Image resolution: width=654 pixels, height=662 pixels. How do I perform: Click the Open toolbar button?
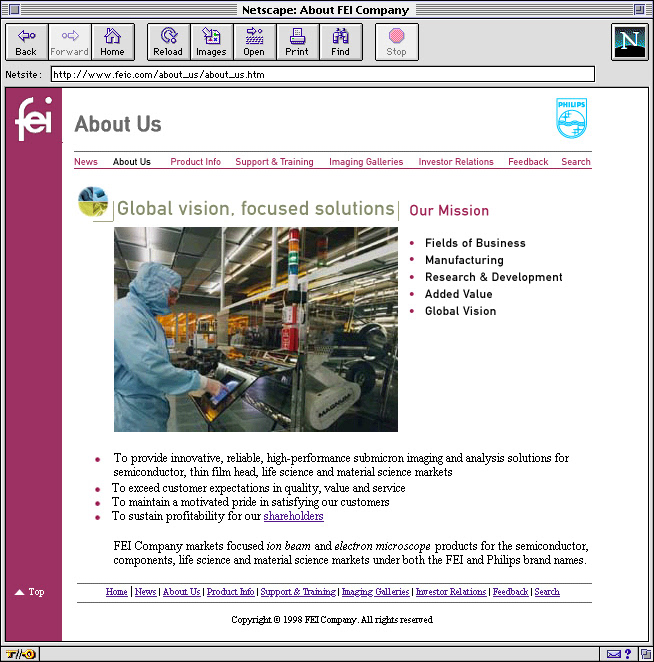(x=255, y=42)
